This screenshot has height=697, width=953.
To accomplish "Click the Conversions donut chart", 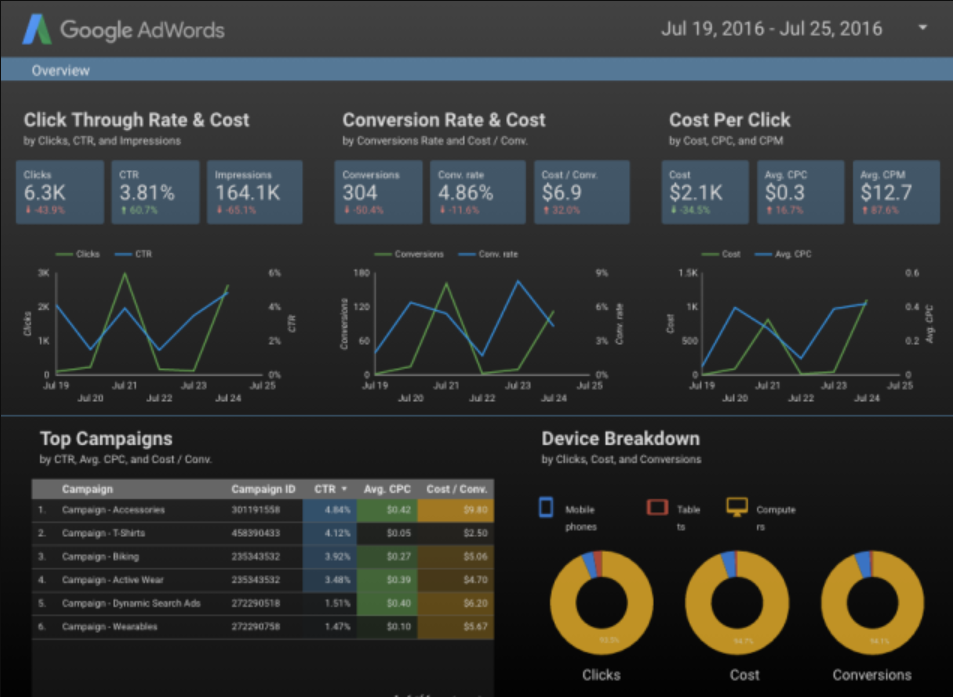I will pyautogui.click(x=872, y=603).
